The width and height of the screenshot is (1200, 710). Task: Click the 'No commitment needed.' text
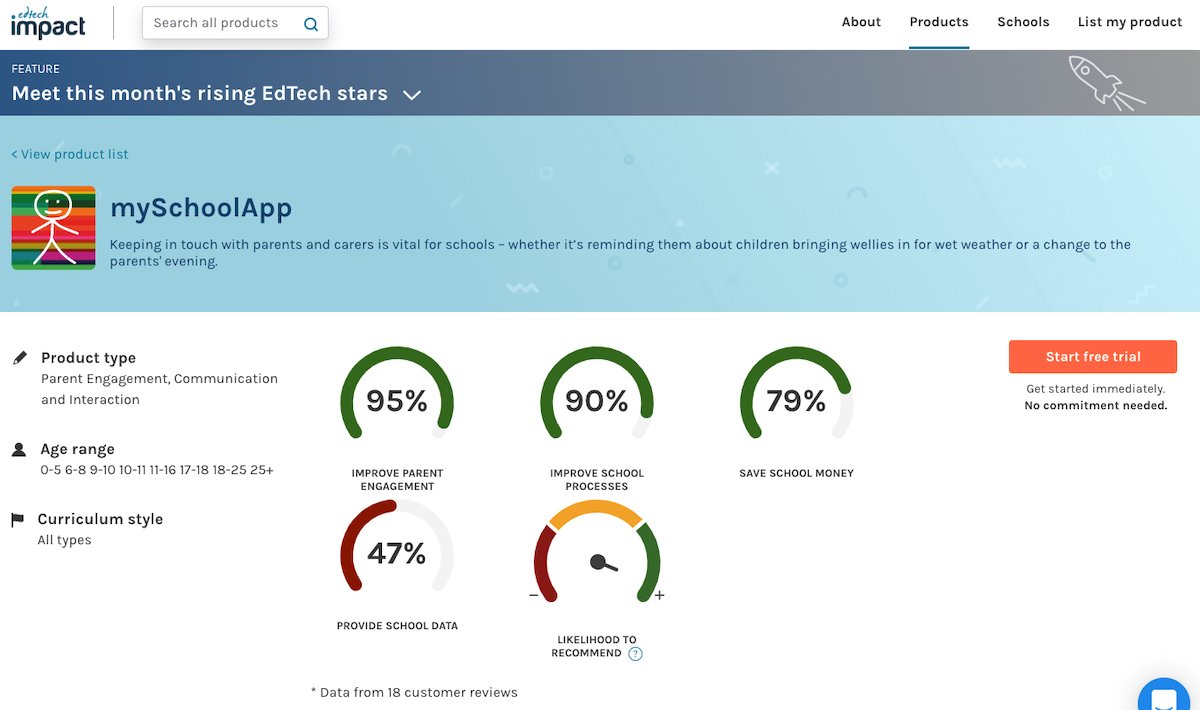(x=1096, y=406)
